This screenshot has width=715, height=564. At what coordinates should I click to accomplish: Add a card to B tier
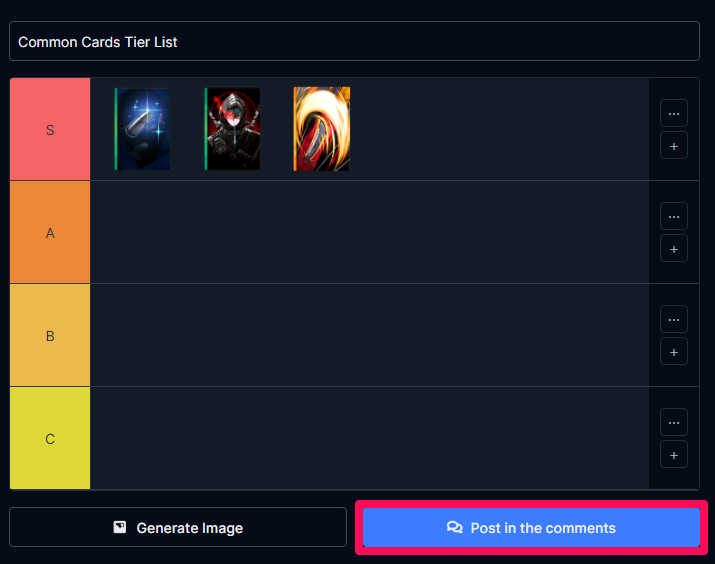[x=674, y=352]
